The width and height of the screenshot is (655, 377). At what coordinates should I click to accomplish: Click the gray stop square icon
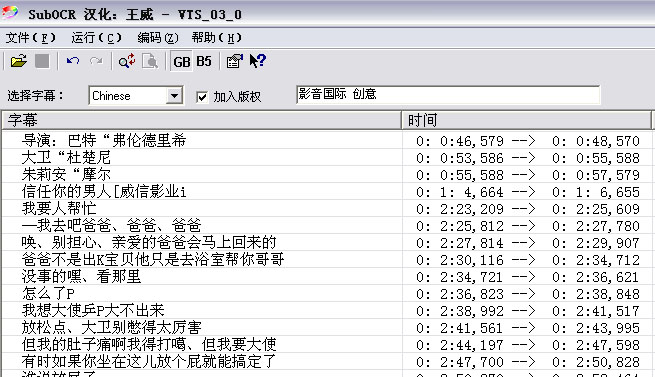pos(42,61)
